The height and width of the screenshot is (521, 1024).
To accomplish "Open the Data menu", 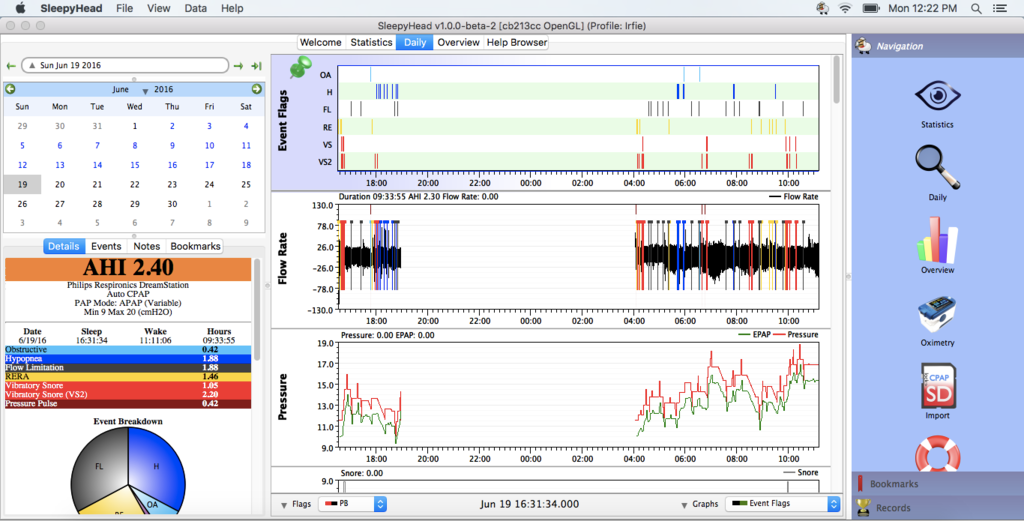I will click(195, 8).
